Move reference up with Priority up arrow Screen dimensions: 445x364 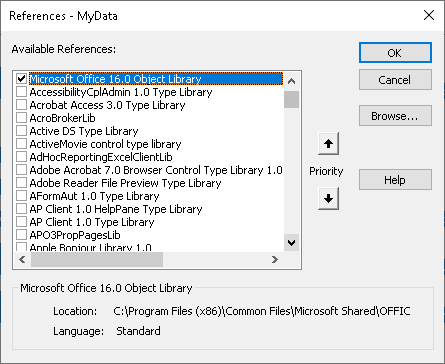click(x=328, y=144)
